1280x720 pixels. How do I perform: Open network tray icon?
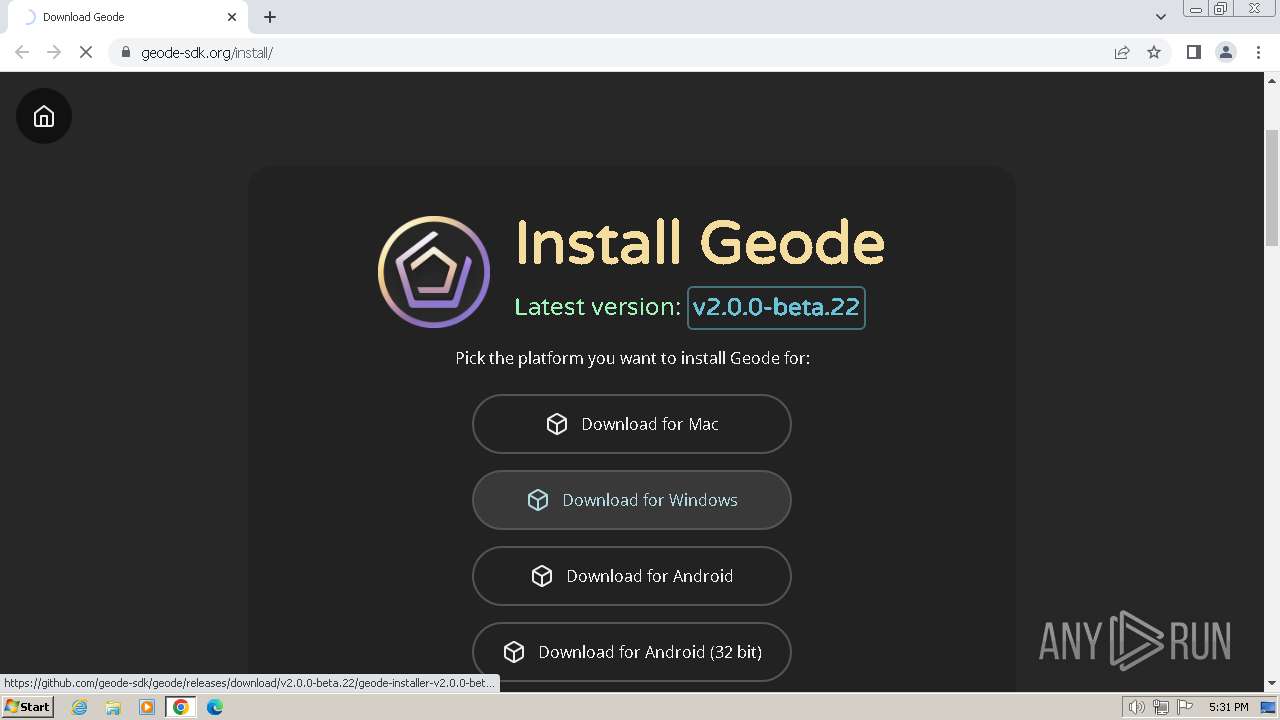point(1161,707)
